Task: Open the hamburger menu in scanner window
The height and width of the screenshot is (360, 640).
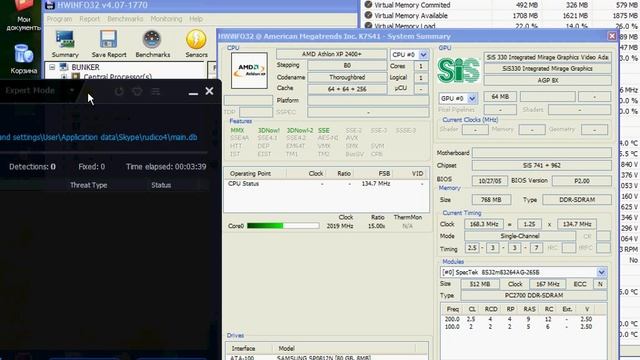Action: pos(156,91)
